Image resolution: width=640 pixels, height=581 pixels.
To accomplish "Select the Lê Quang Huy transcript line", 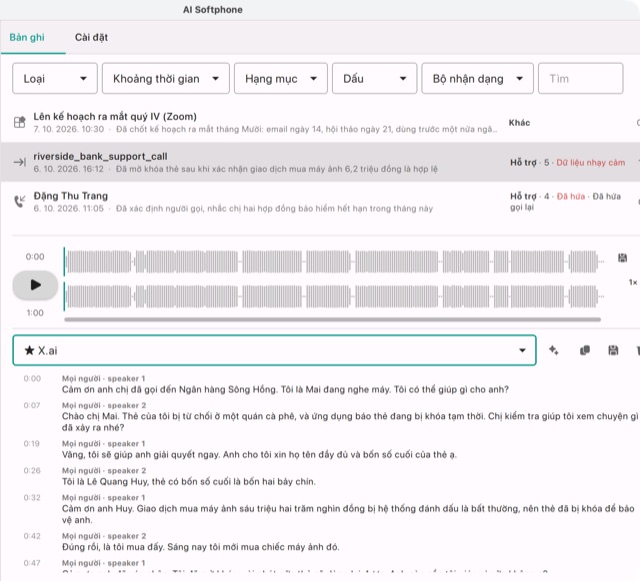I will (x=189, y=482).
